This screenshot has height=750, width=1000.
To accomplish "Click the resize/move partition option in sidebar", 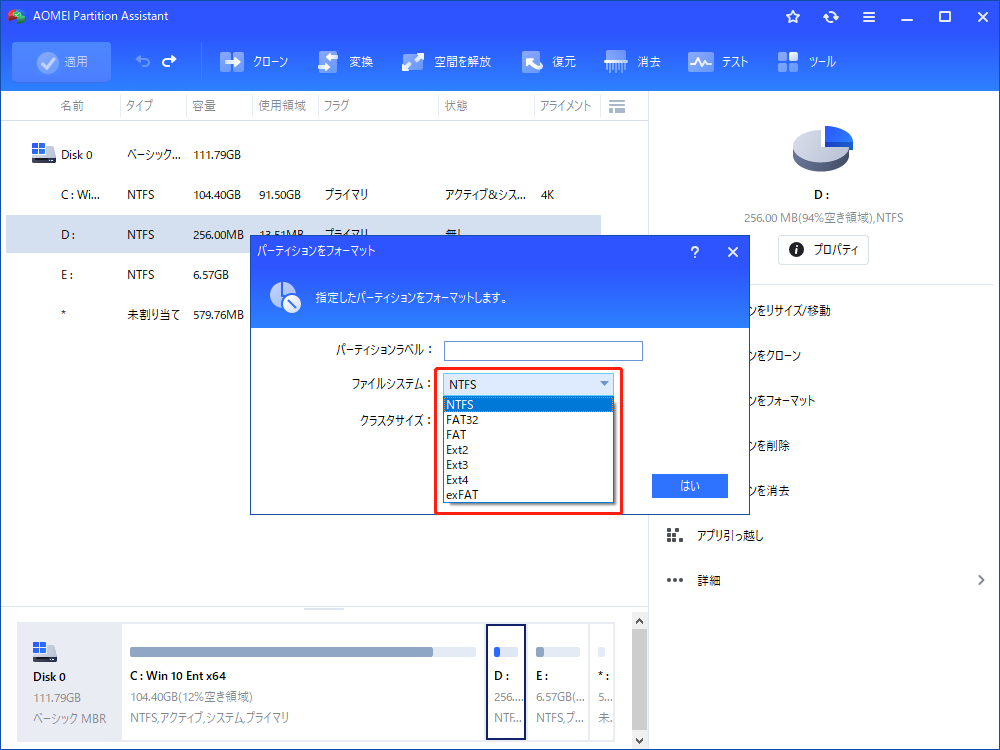I will [790, 311].
